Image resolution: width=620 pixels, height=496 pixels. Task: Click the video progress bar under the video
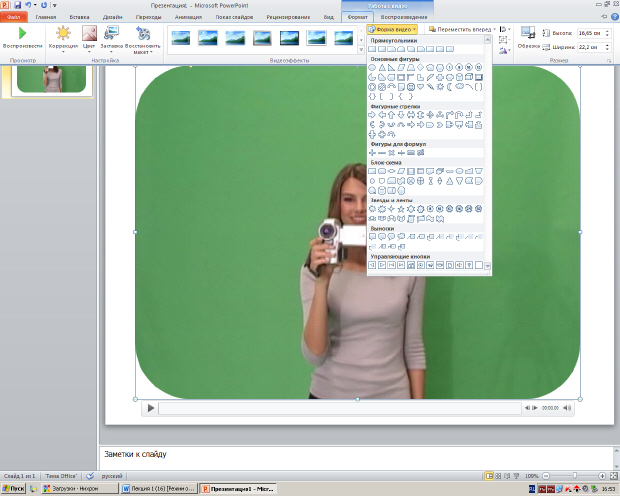(340, 408)
